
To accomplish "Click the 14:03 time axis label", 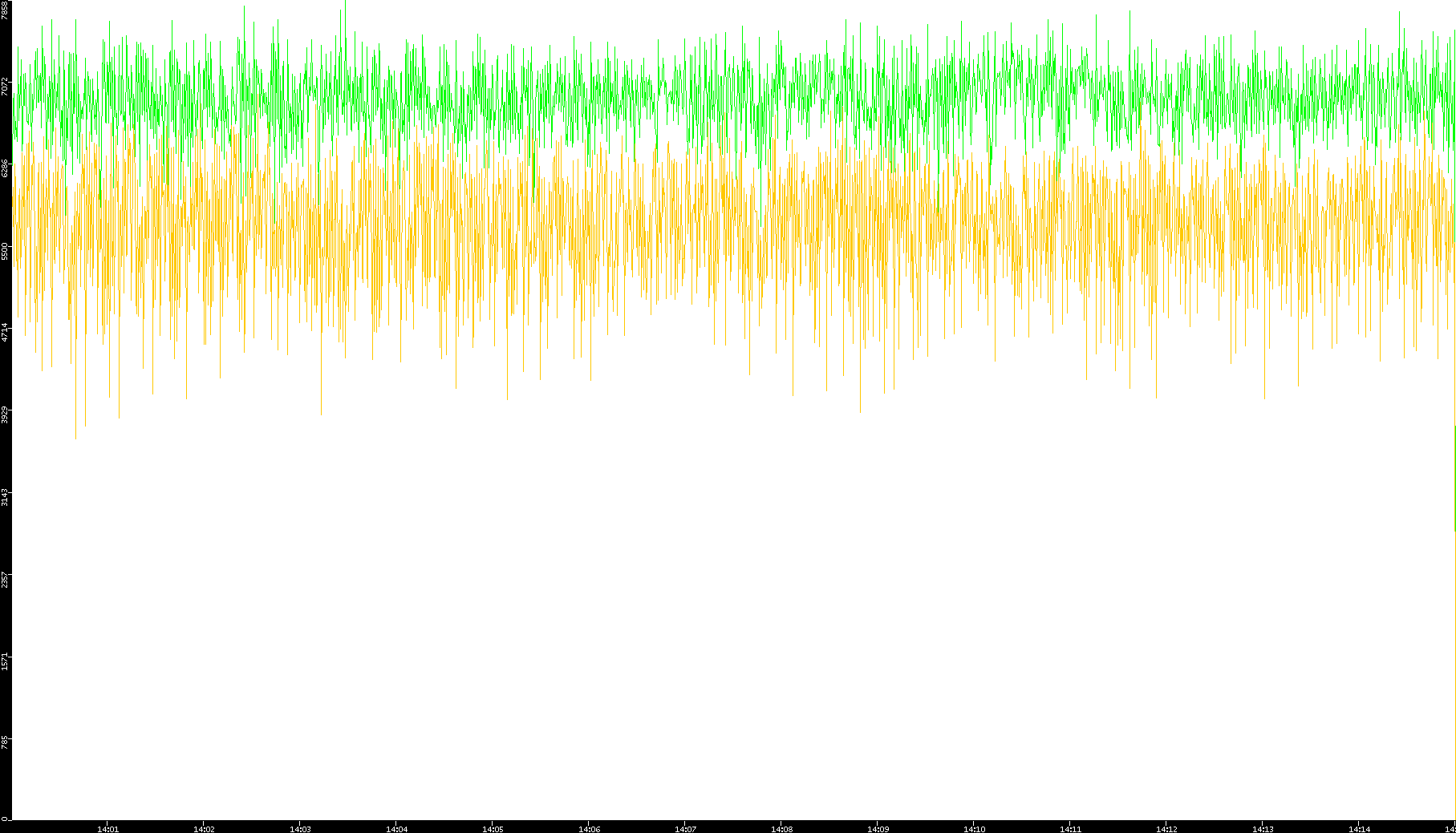I will click(x=300, y=829).
